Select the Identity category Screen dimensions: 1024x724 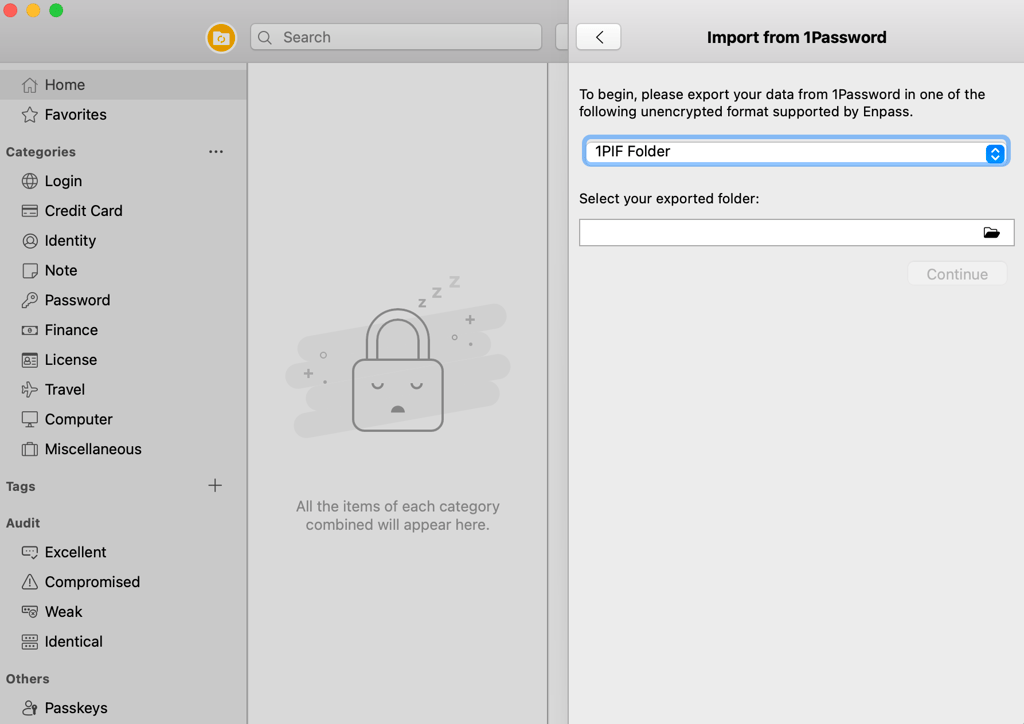tap(123, 241)
